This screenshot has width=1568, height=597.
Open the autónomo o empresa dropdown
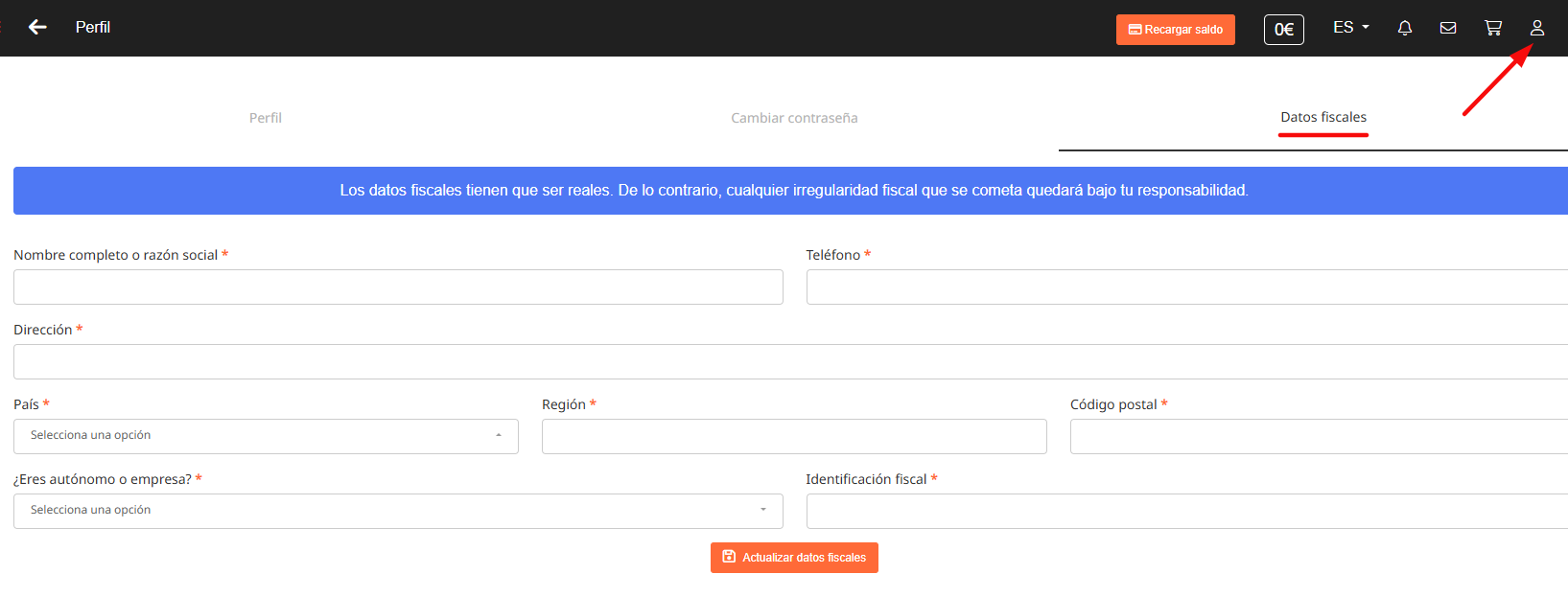(x=398, y=511)
